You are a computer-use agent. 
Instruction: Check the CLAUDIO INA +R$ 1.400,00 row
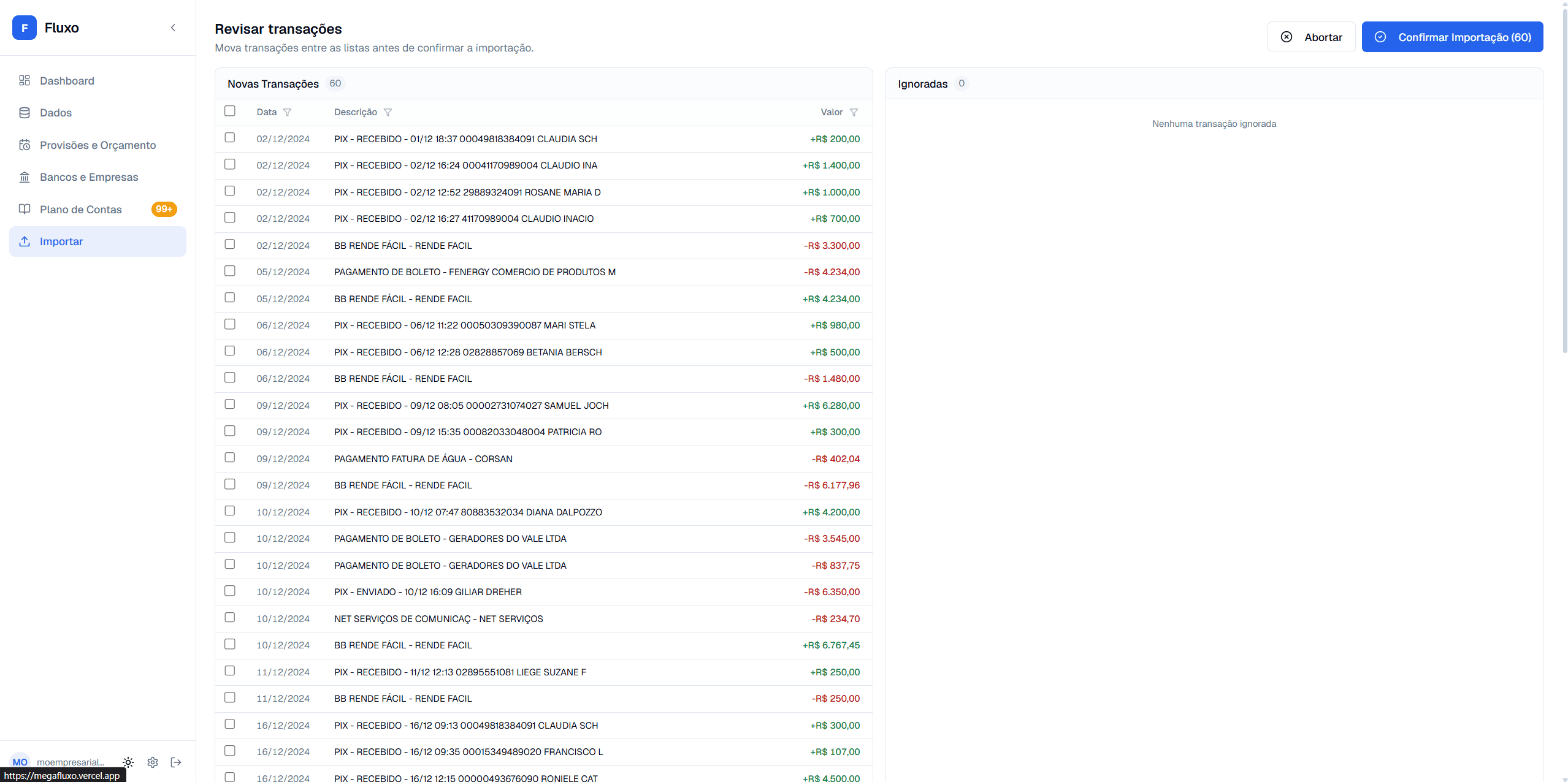pos(230,164)
